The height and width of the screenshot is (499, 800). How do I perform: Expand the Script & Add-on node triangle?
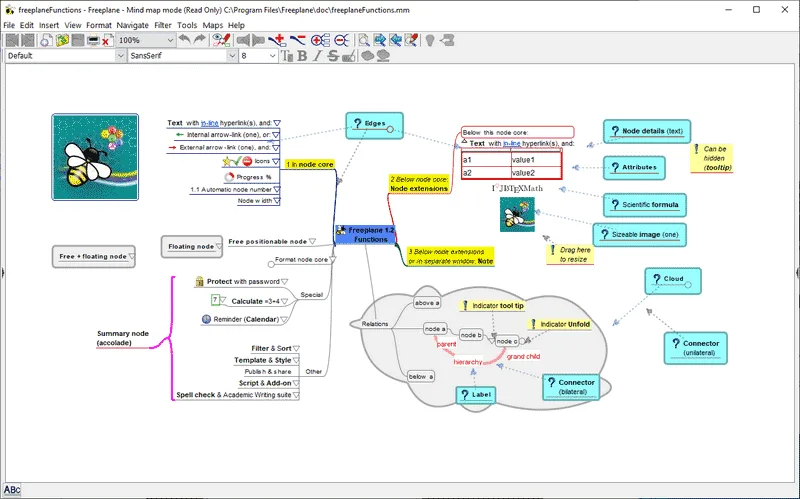tap(296, 383)
